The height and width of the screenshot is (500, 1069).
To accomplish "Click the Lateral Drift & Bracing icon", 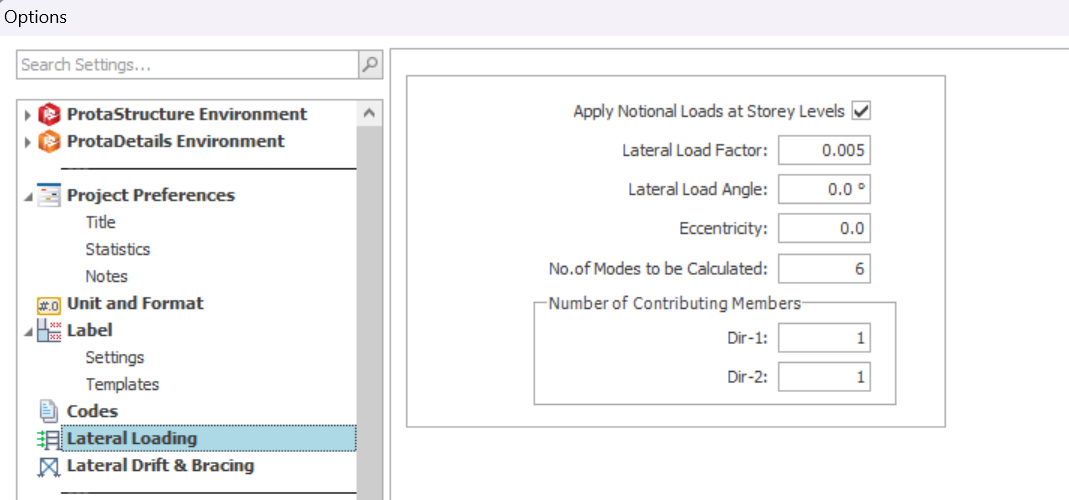I will 49,466.
